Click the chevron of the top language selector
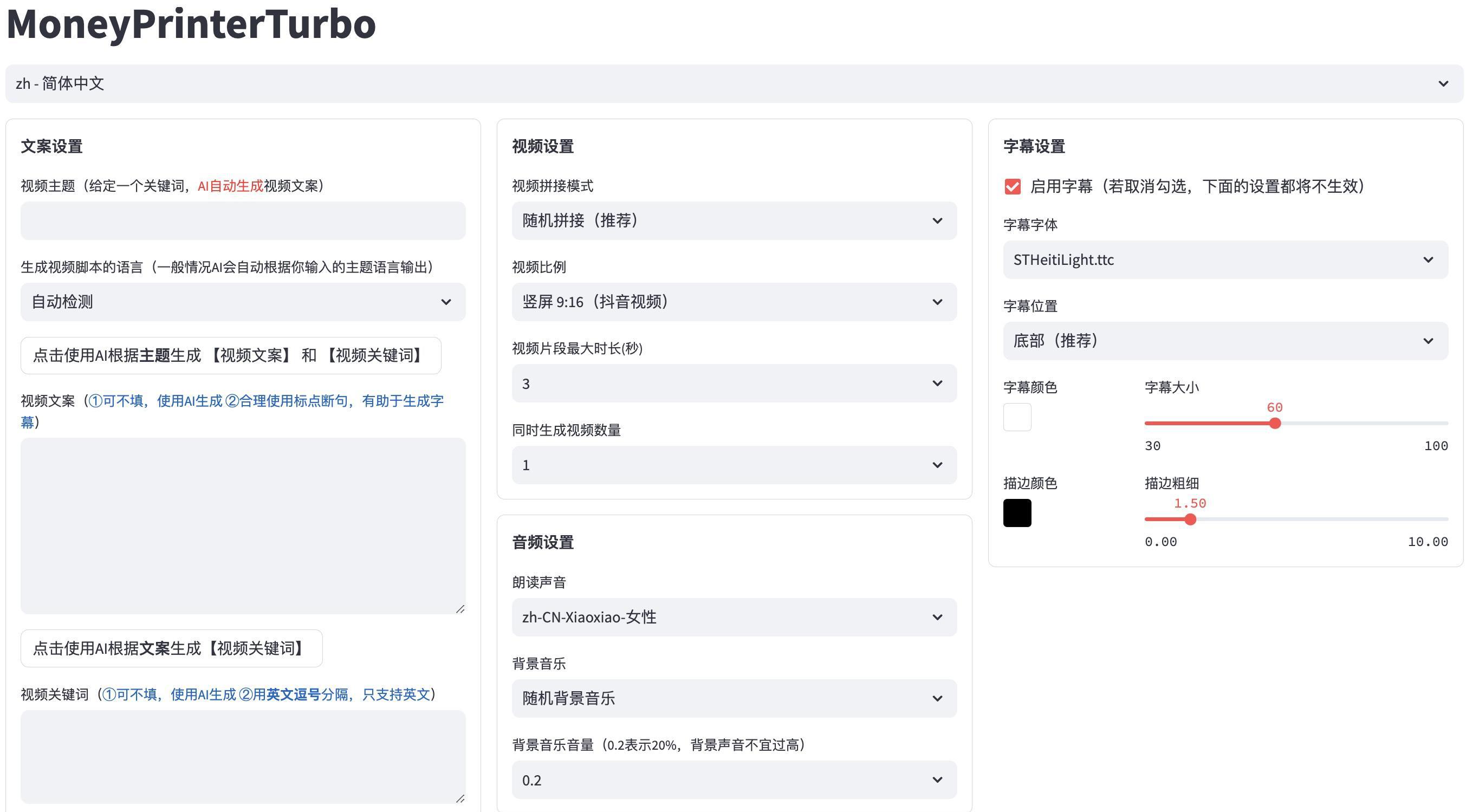 point(1444,84)
